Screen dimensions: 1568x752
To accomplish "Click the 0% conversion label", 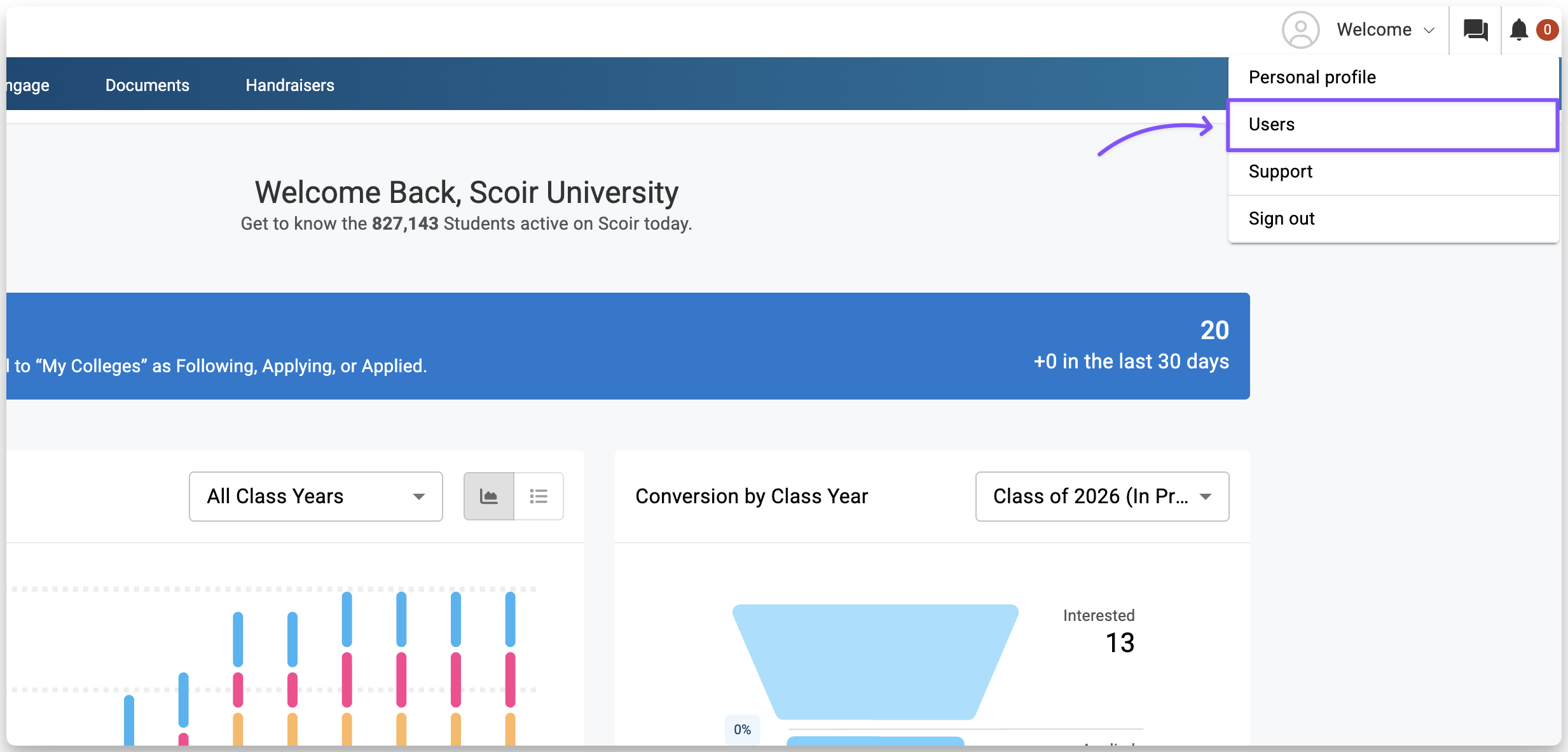I will [x=742, y=729].
